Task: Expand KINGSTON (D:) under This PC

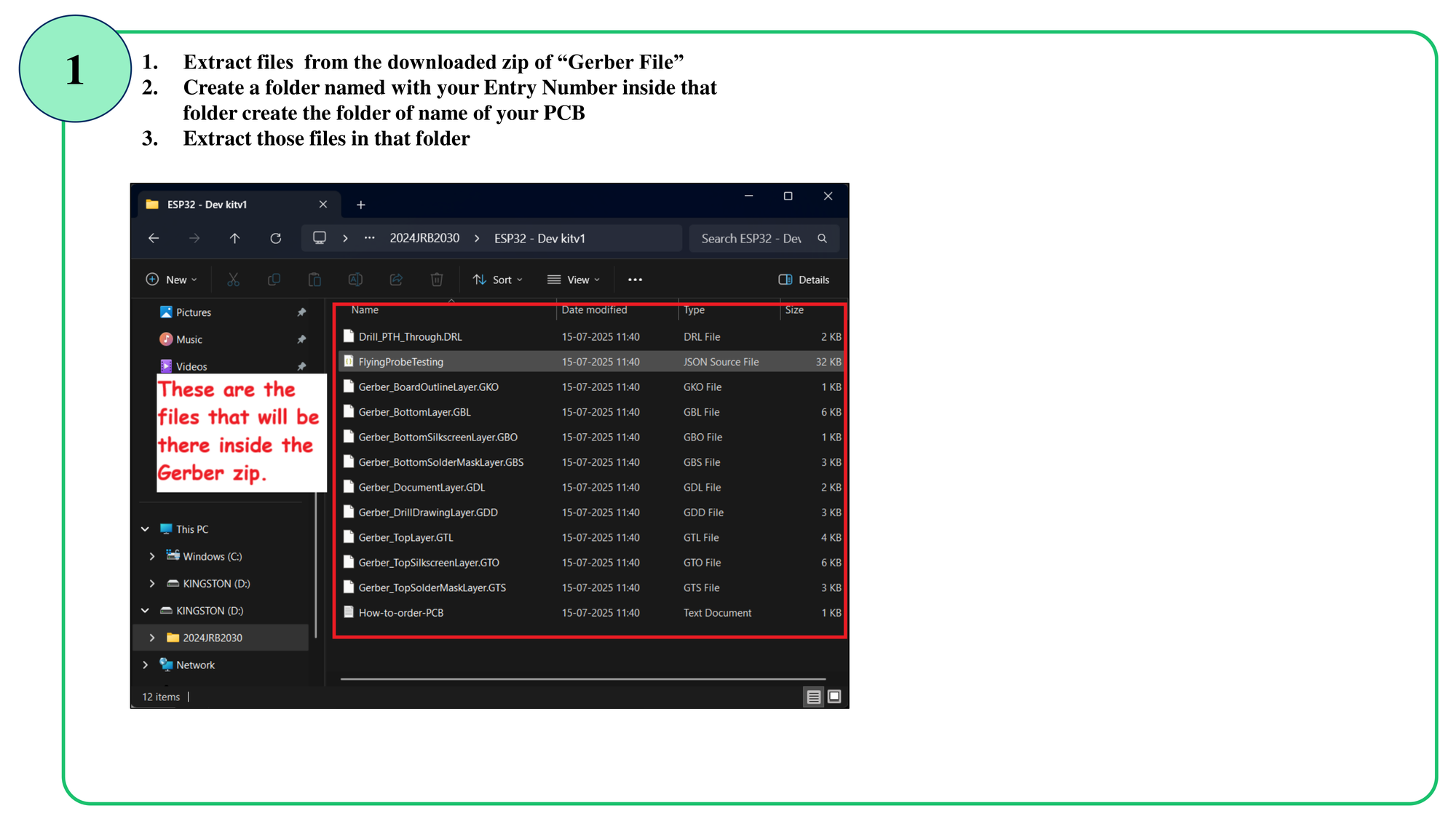Action: (x=151, y=583)
